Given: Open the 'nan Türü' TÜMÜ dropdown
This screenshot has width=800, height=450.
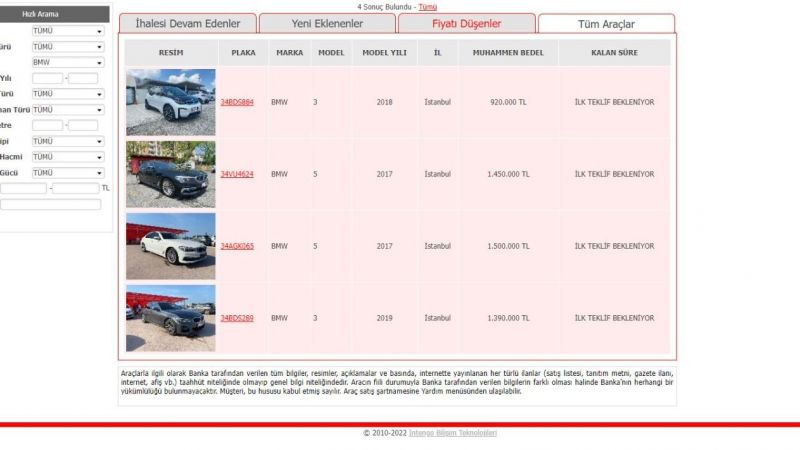Looking at the screenshot, I should pos(68,110).
